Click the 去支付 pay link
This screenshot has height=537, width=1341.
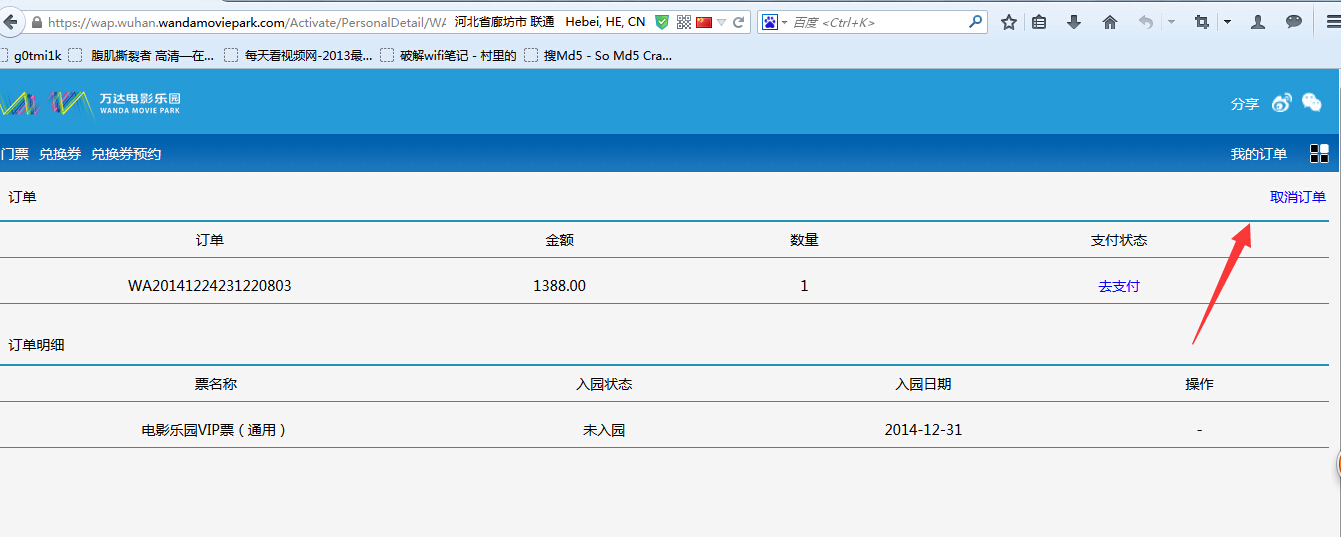tap(1119, 286)
